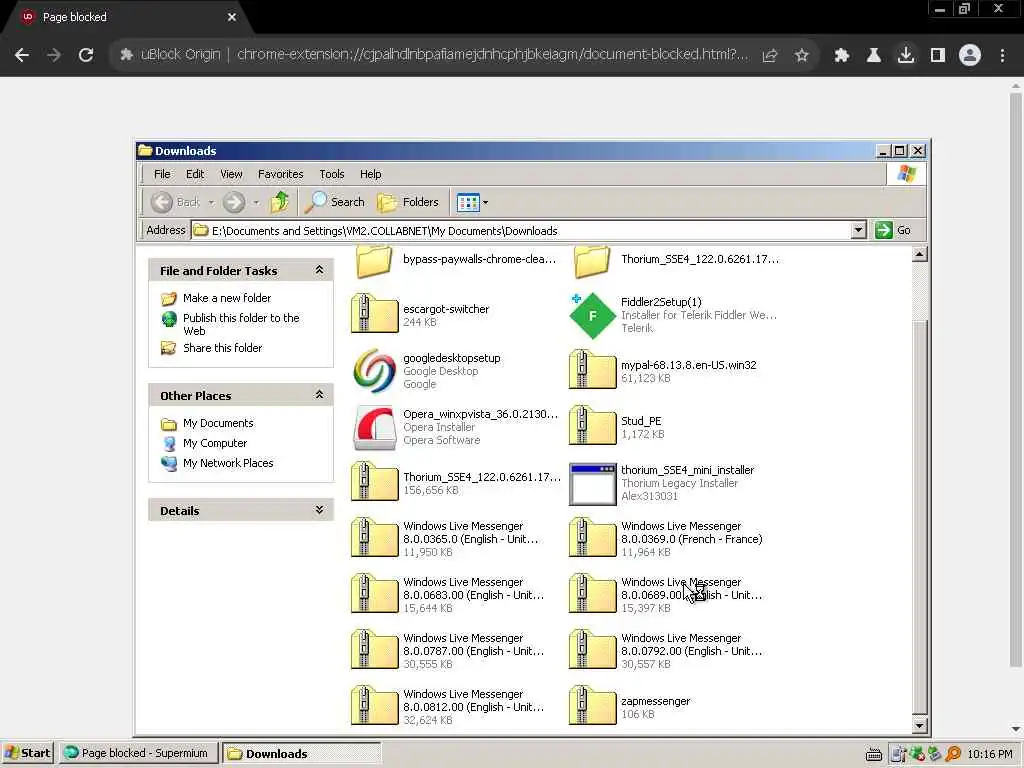Image resolution: width=1024 pixels, height=768 pixels.
Task: Open the uBlock Origin extensions puzzle icon
Action: click(841, 55)
